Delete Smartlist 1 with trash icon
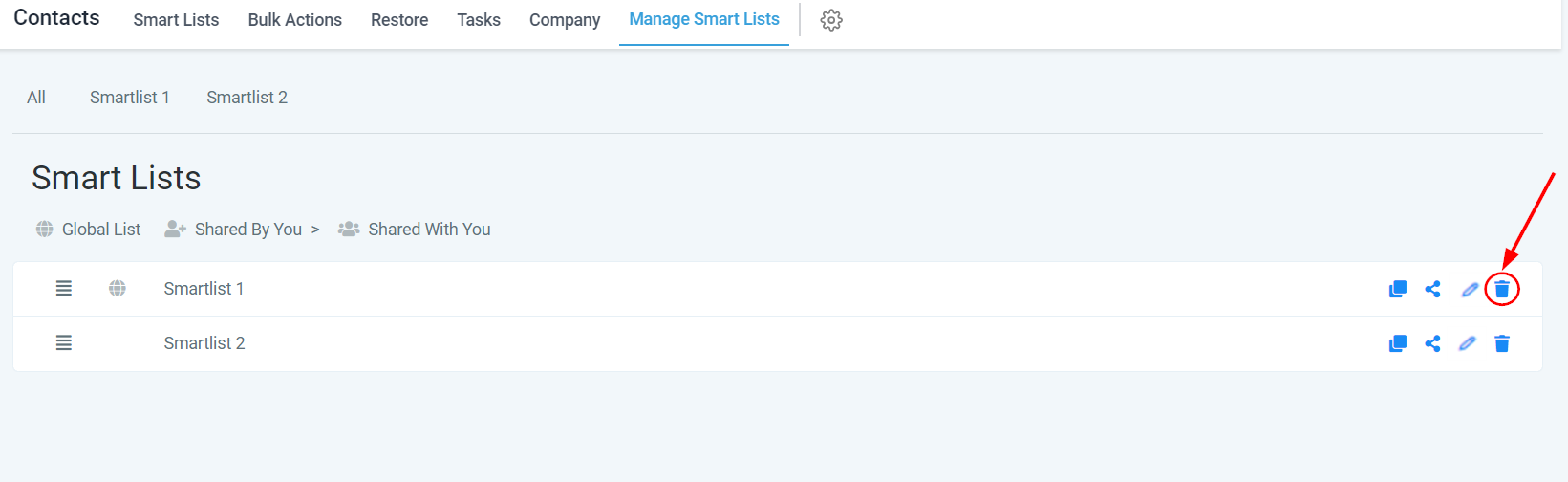 coord(1502,289)
